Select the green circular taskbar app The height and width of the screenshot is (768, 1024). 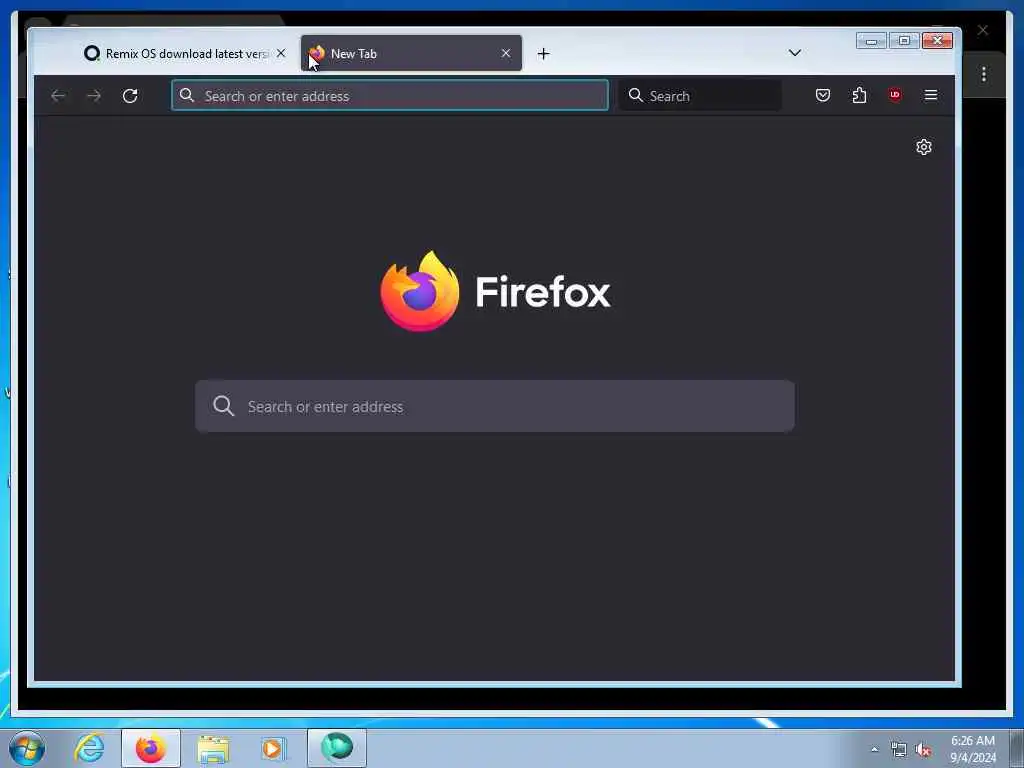pyautogui.click(x=337, y=748)
